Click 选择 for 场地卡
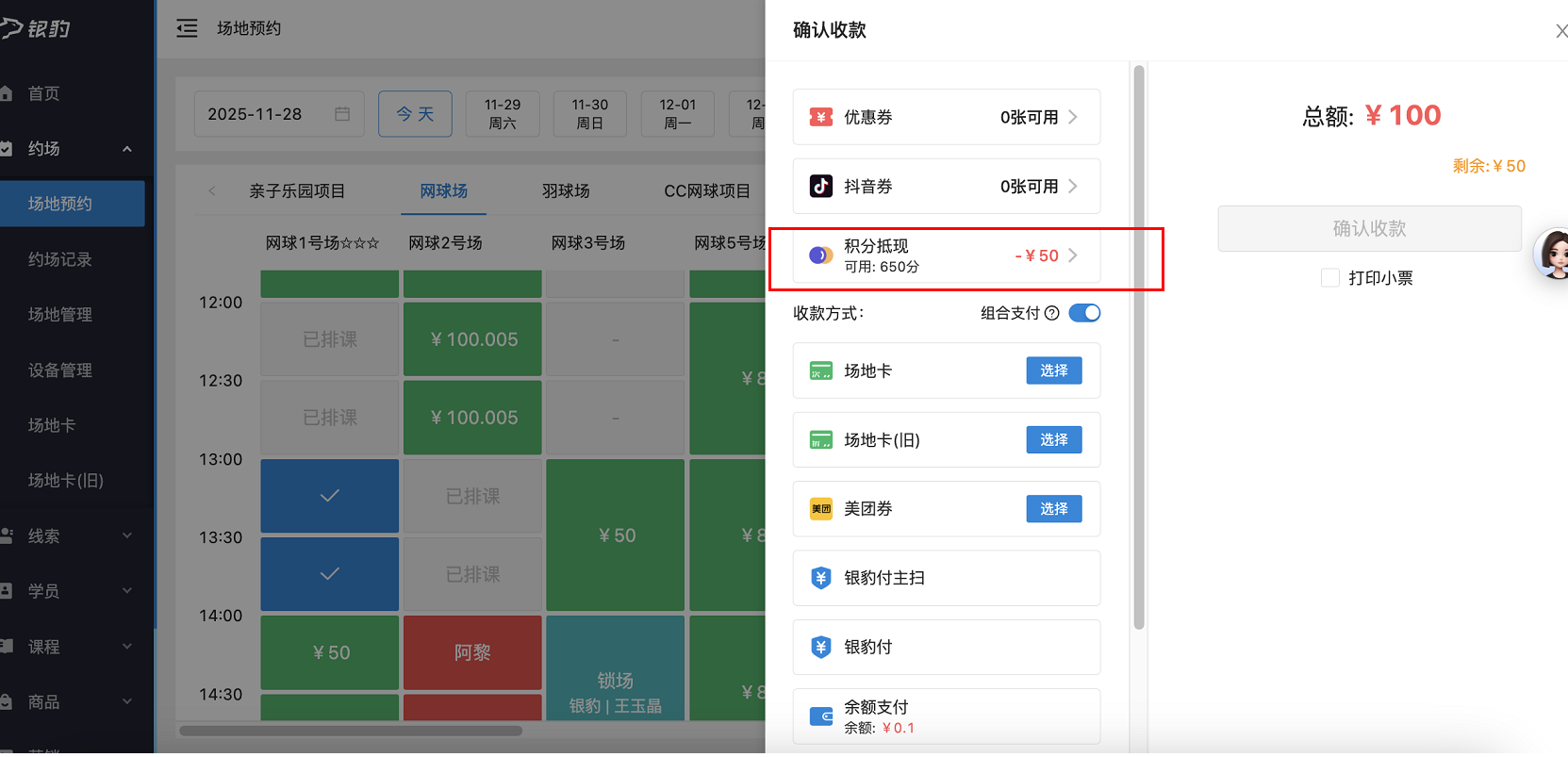This screenshot has height=757, width=1568. [1054, 371]
